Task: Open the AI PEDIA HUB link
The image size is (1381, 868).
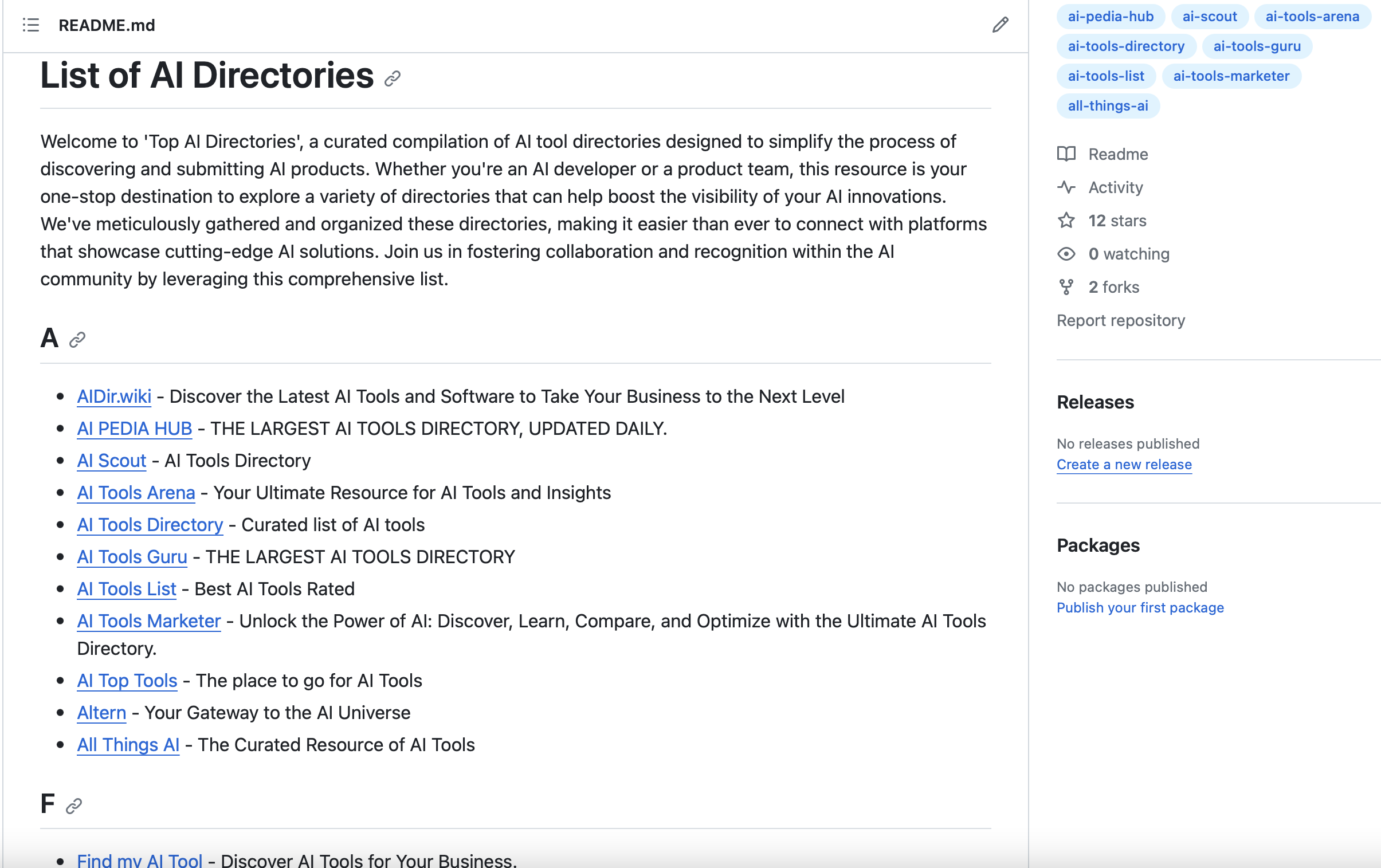Action: [x=134, y=428]
